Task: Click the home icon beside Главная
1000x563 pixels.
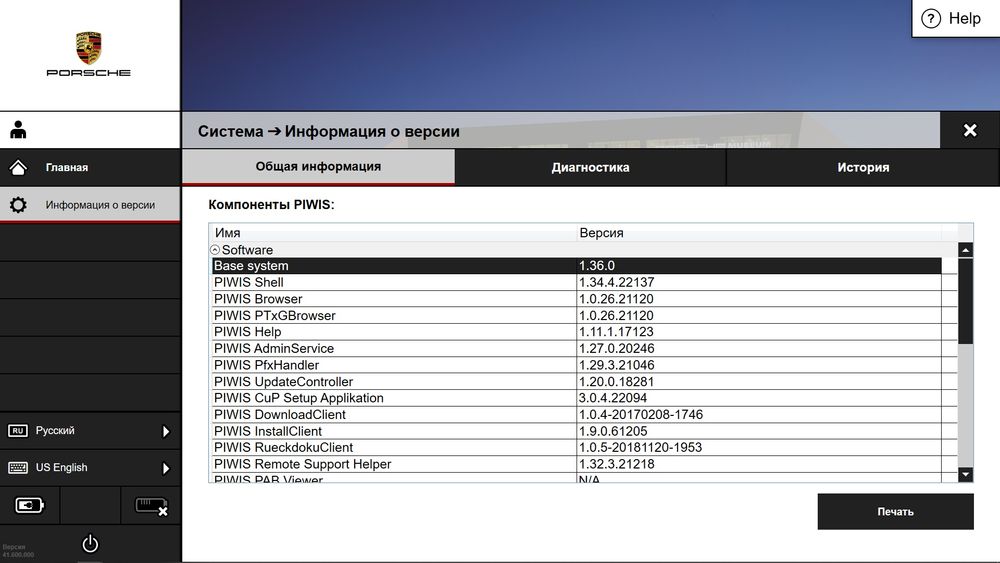Action: (18, 167)
